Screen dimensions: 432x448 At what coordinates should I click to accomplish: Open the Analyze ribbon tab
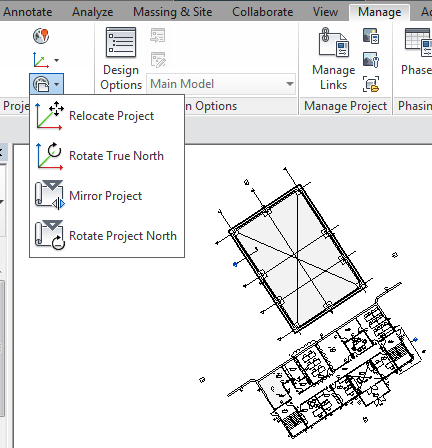pos(93,12)
